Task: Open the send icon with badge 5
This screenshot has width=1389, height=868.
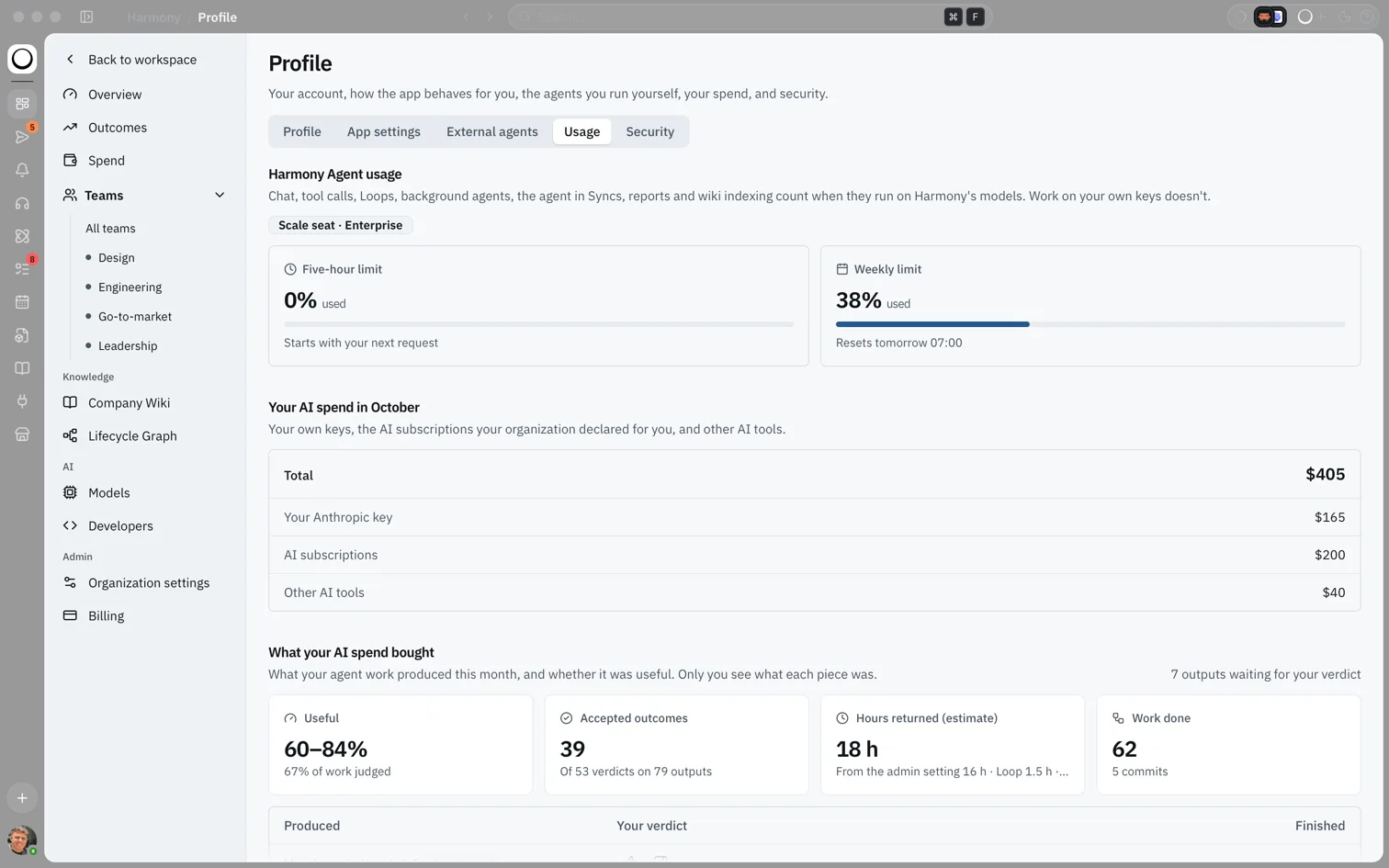Action: [22, 137]
